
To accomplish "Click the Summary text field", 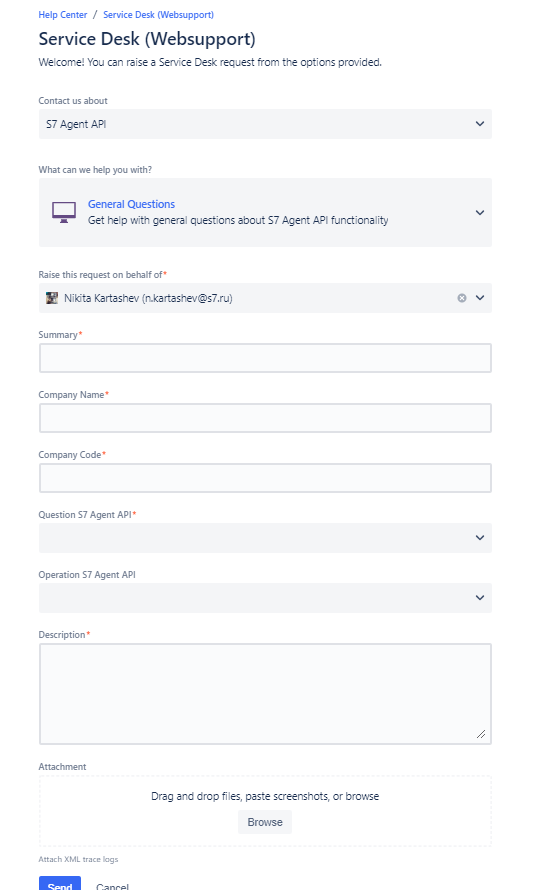I will [265, 358].
